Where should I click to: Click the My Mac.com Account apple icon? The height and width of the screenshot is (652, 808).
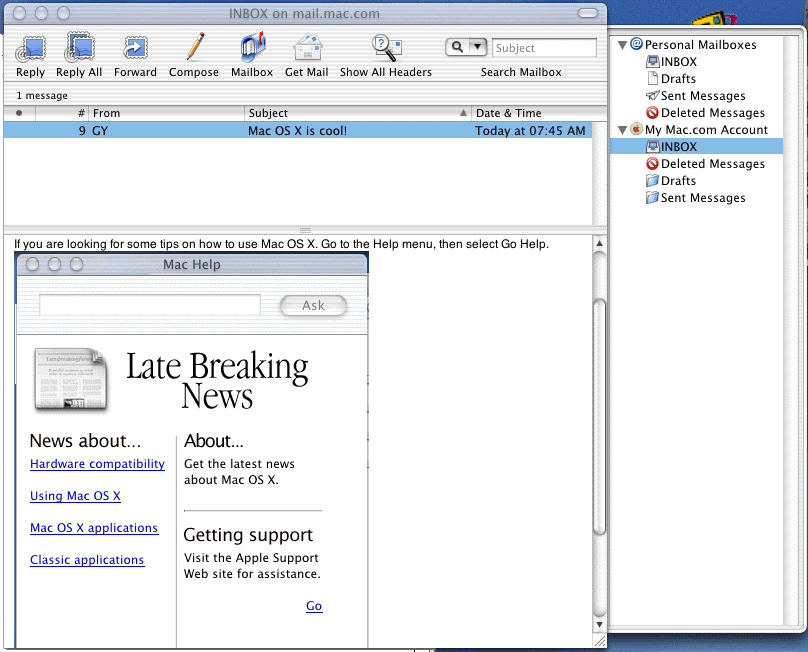(x=637, y=129)
